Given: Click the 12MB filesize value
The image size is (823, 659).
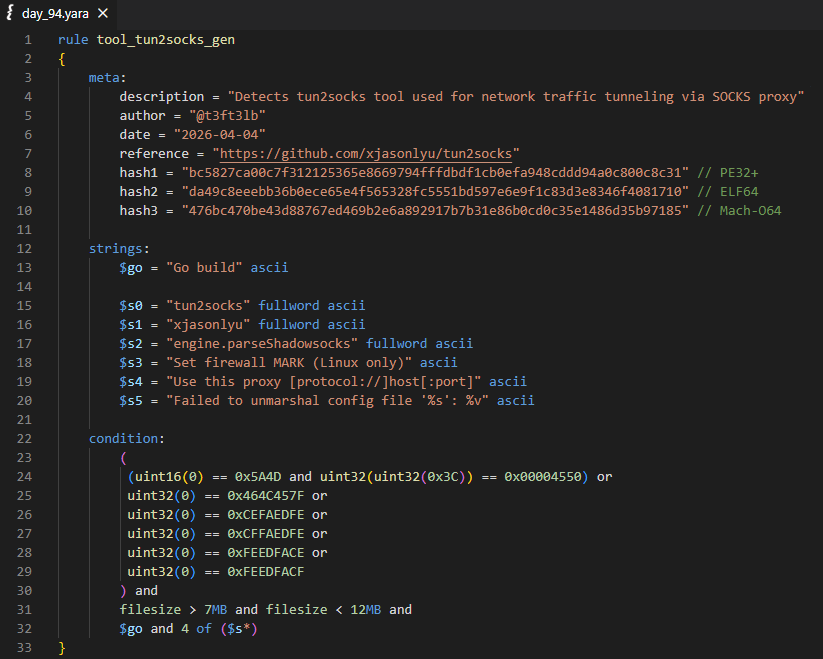Looking at the screenshot, I should (366, 610).
